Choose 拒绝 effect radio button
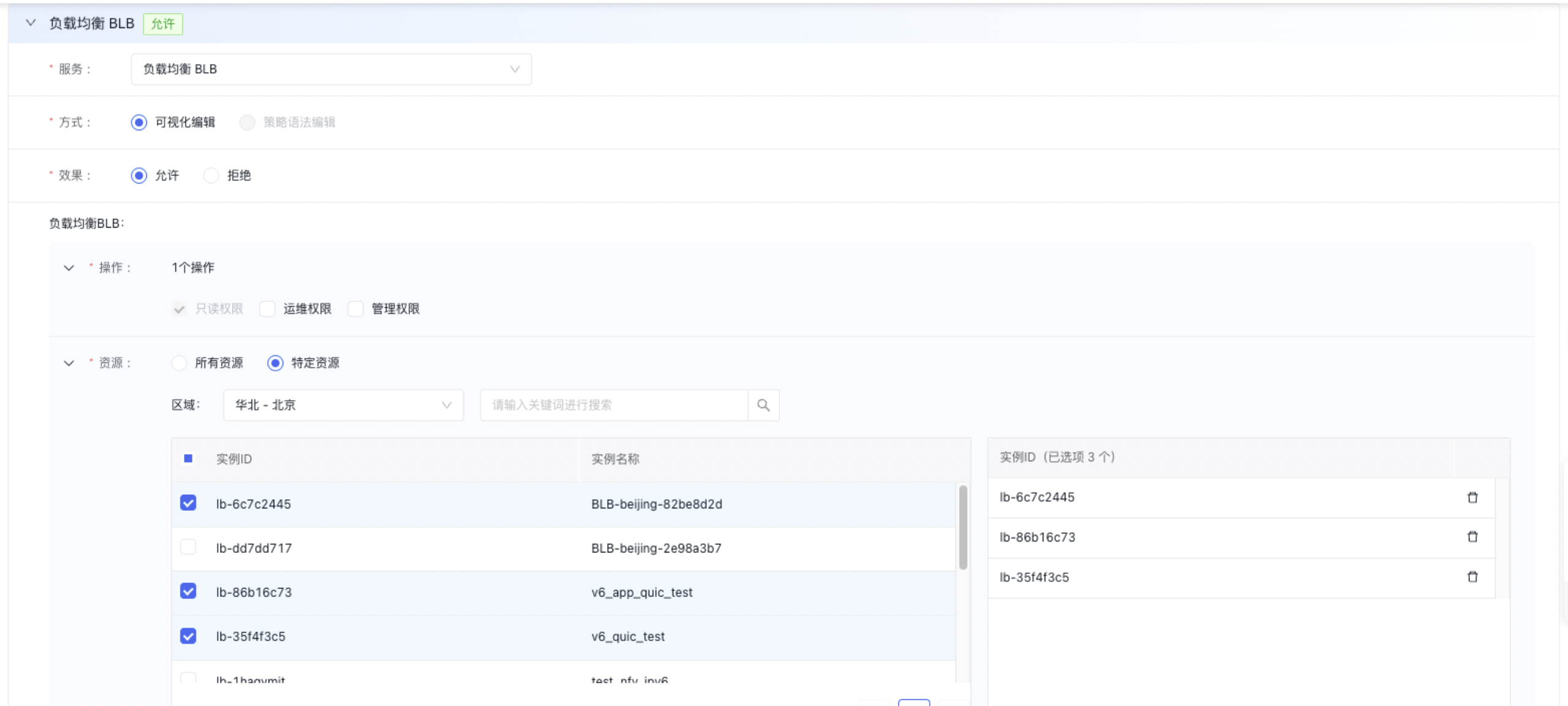The height and width of the screenshot is (706, 1568). tap(211, 176)
